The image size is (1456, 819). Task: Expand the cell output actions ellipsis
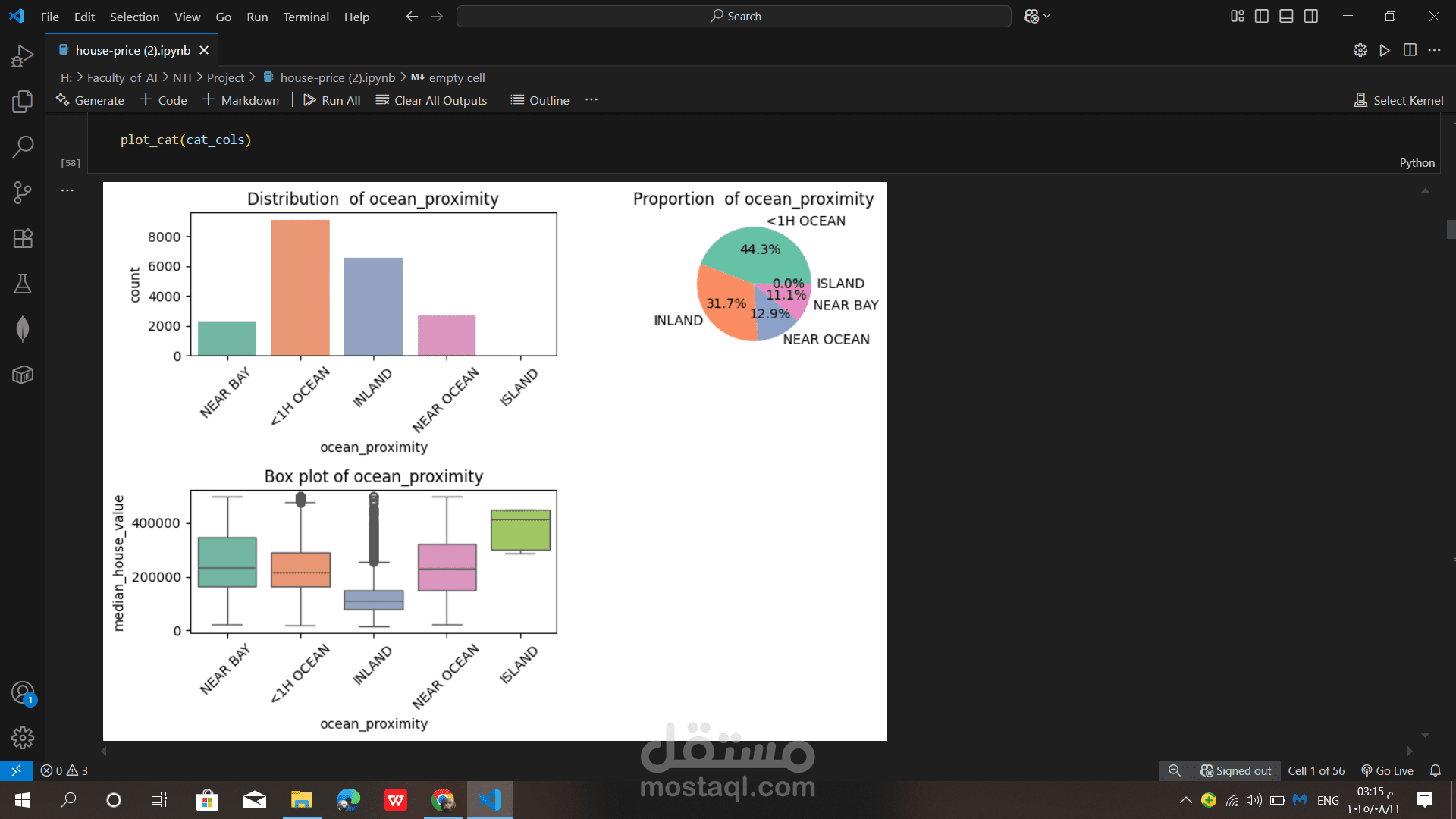(x=67, y=190)
